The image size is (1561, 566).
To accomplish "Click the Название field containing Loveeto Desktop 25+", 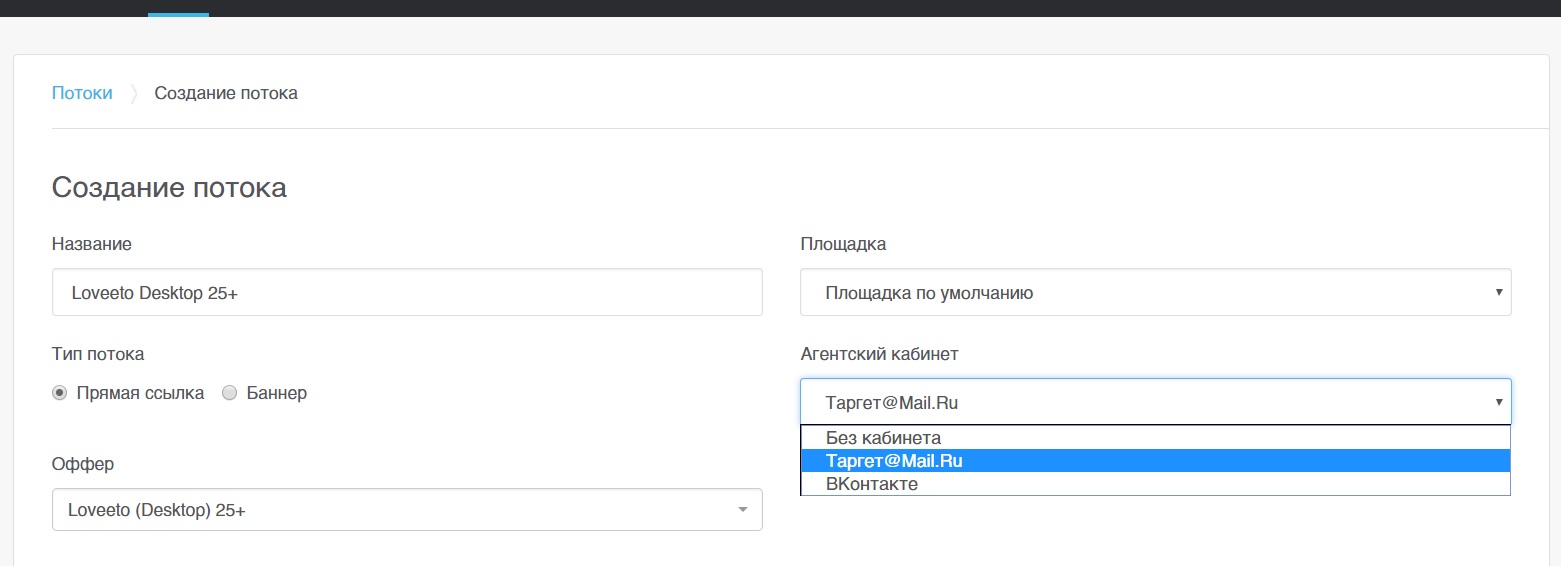I will pos(407,292).
